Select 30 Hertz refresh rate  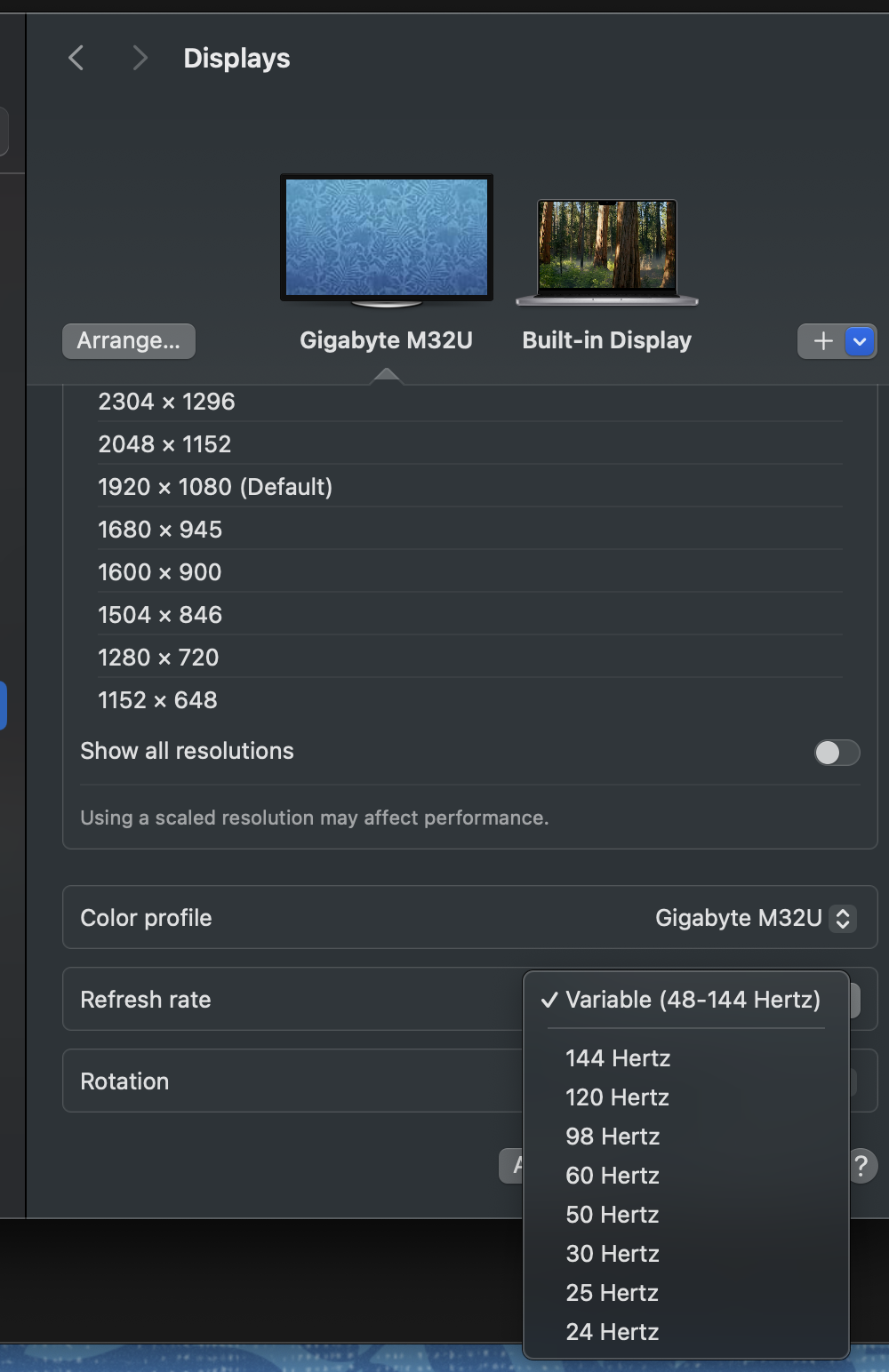point(613,1254)
